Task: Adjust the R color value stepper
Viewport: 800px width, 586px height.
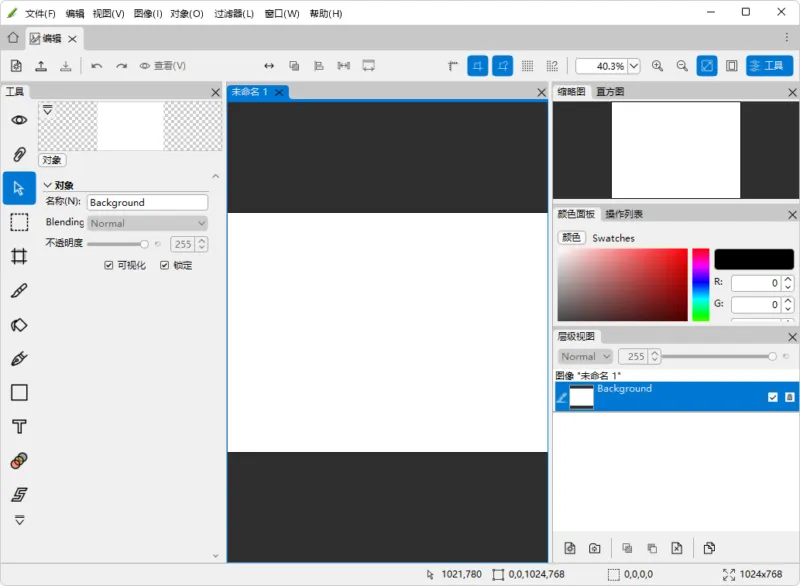Action: pyautogui.click(x=788, y=283)
